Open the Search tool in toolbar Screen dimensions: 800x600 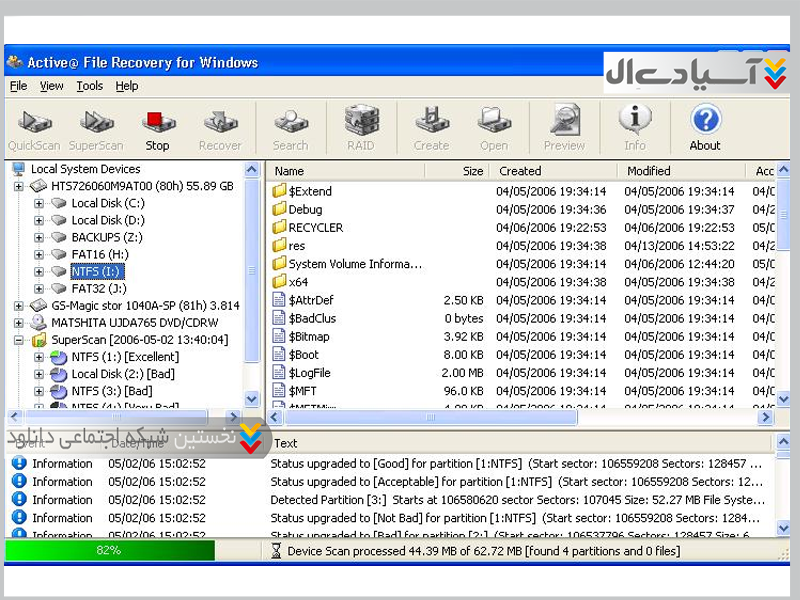pos(290,128)
